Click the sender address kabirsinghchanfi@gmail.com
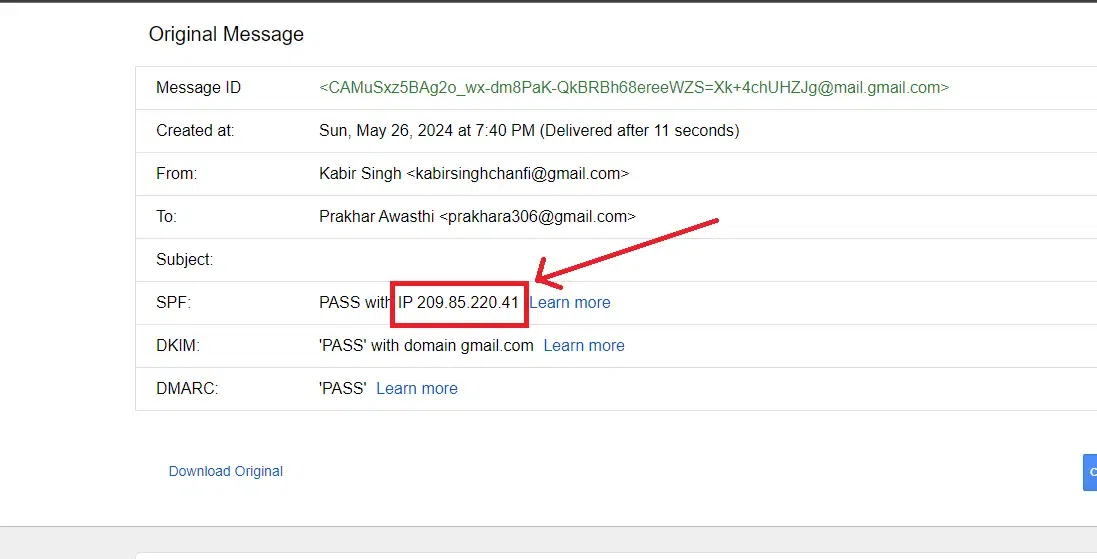The width and height of the screenshot is (1097, 559). tap(517, 173)
